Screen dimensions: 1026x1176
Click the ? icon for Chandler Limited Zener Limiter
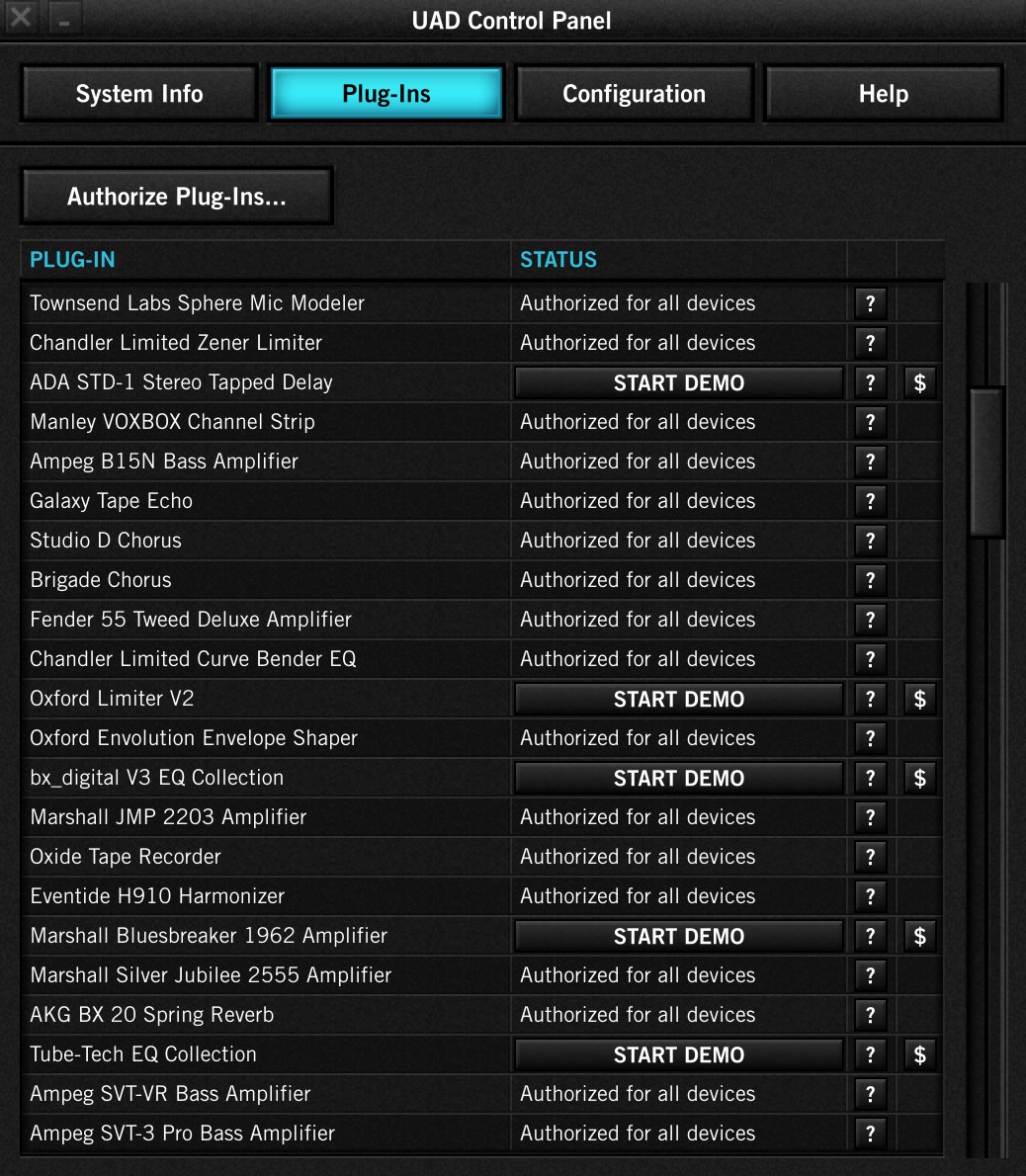(870, 344)
